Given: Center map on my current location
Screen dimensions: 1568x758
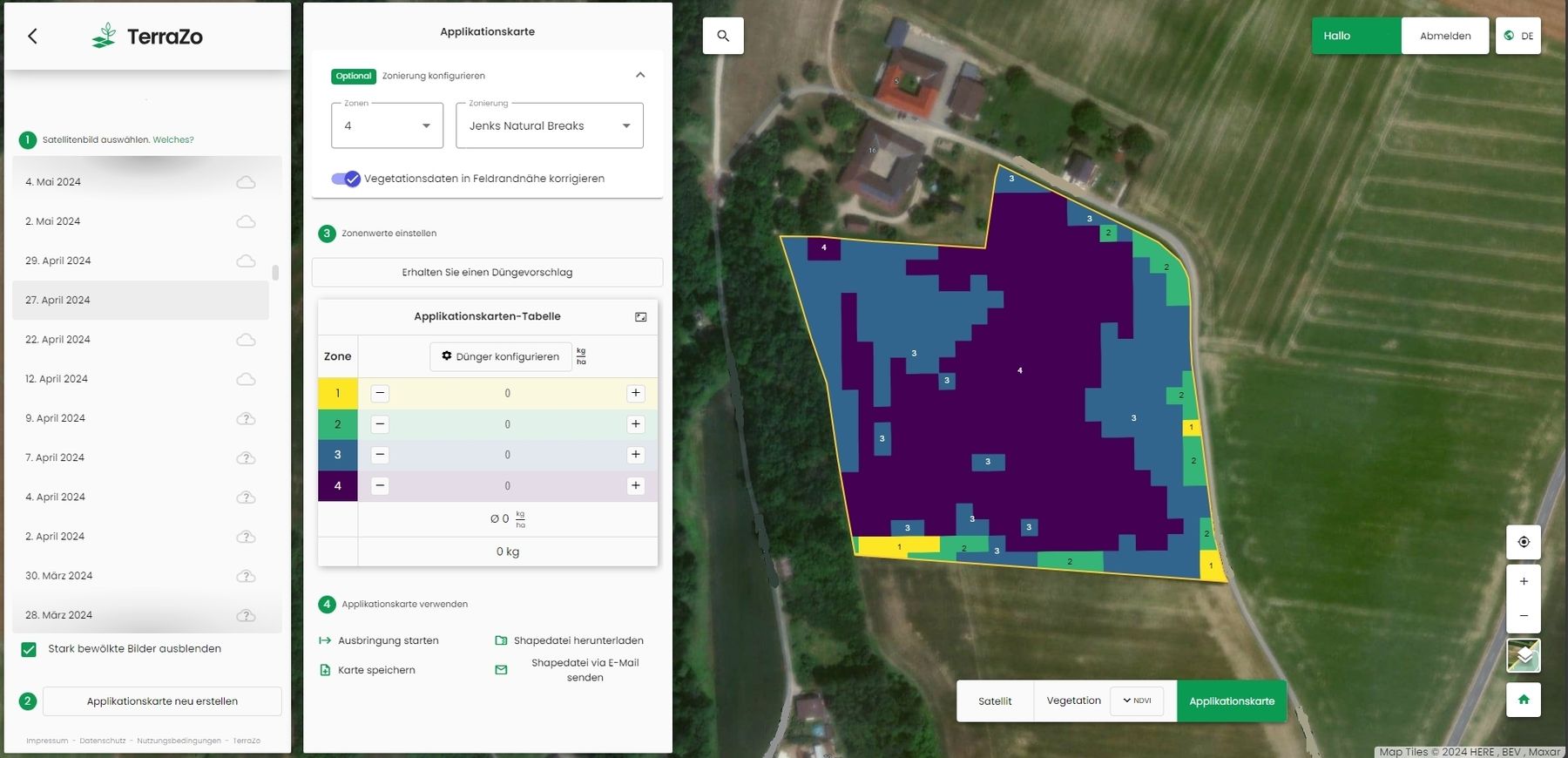Looking at the screenshot, I should [1524, 542].
